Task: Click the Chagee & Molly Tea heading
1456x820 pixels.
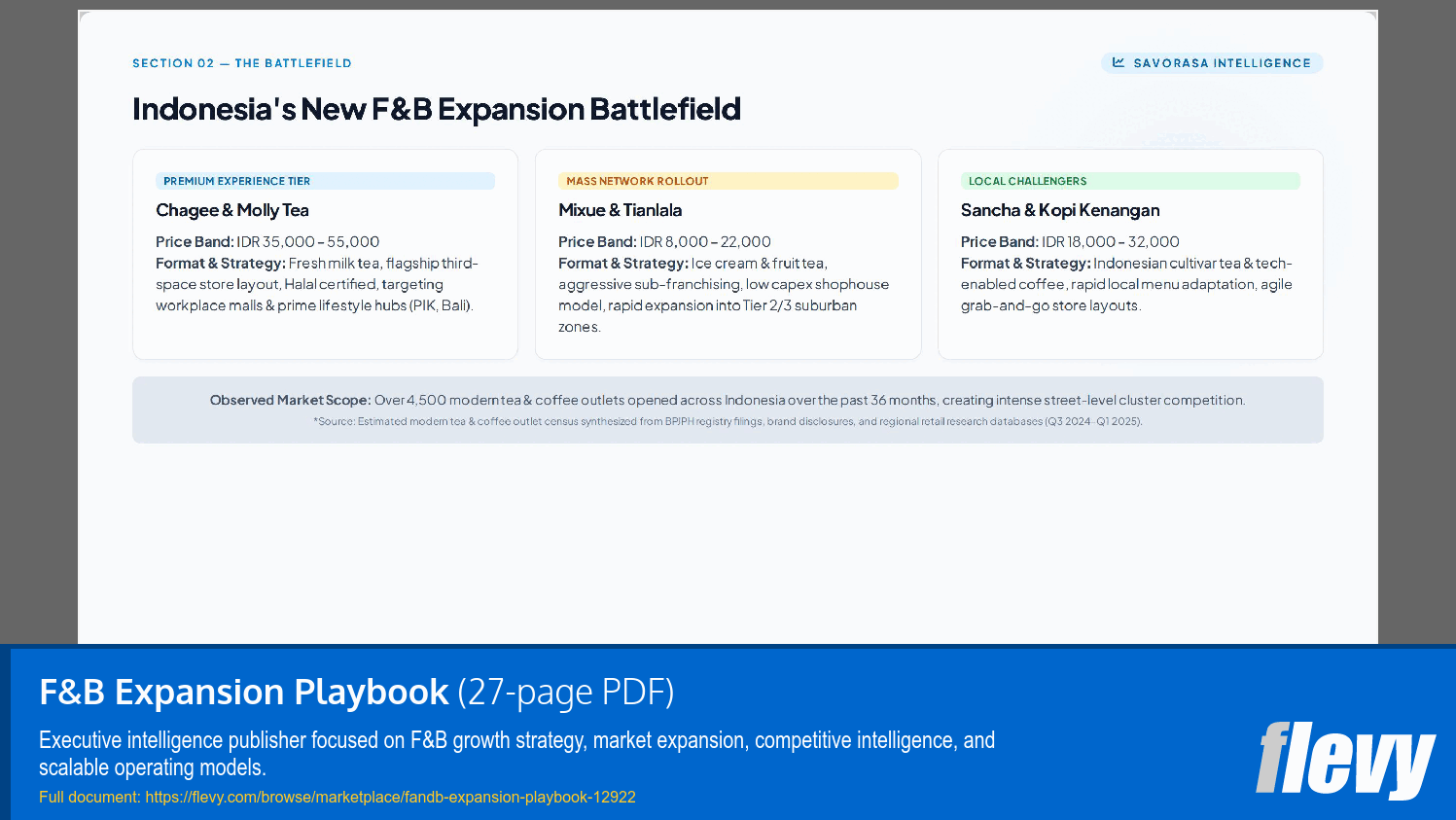Action: [232, 210]
